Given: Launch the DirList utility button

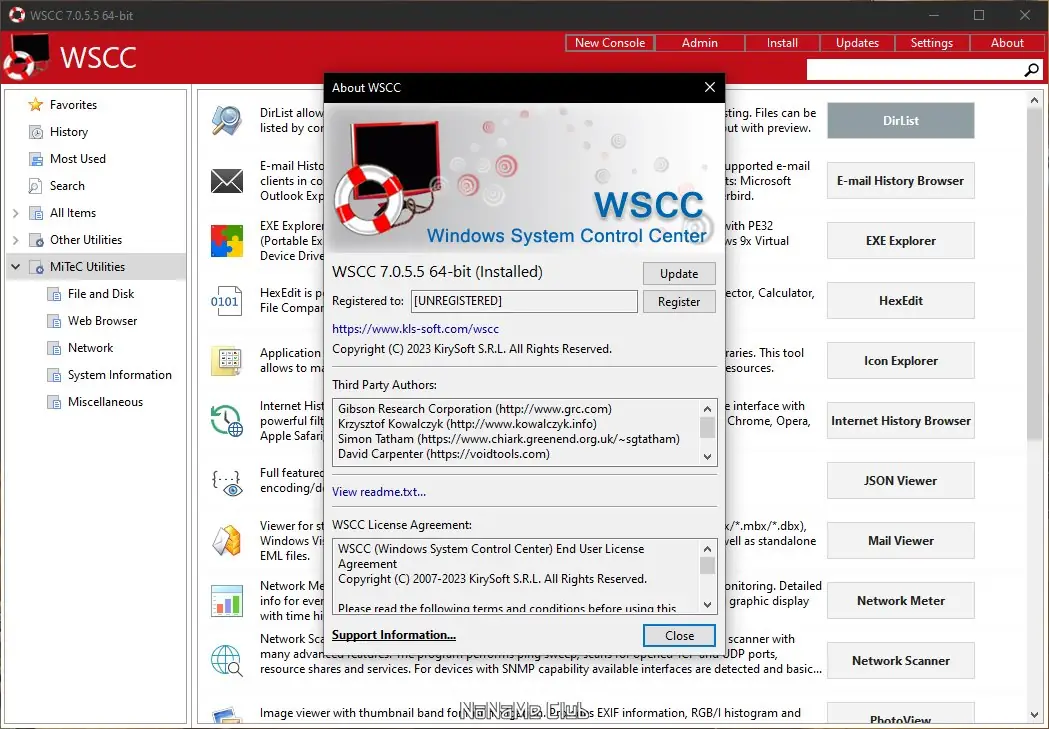Looking at the screenshot, I should point(900,120).
